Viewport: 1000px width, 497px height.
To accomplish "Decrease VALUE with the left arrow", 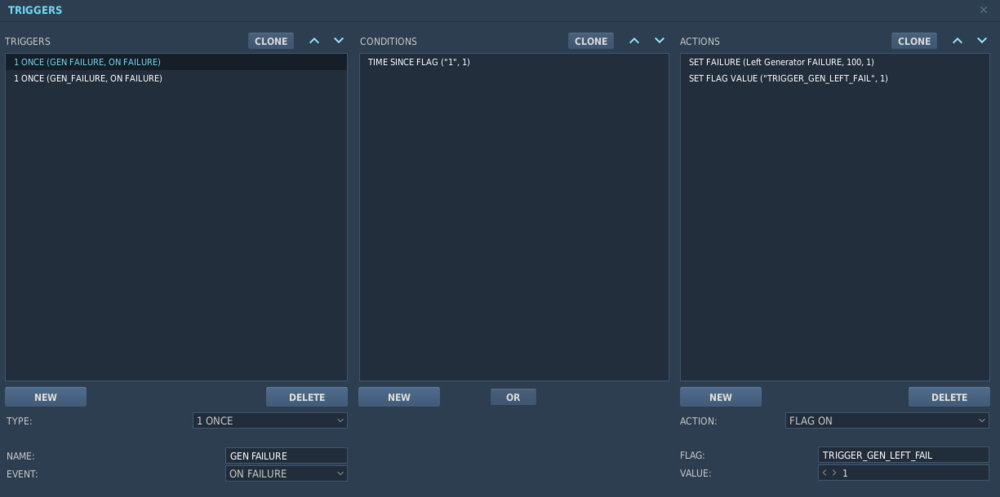I will point(825,473).
